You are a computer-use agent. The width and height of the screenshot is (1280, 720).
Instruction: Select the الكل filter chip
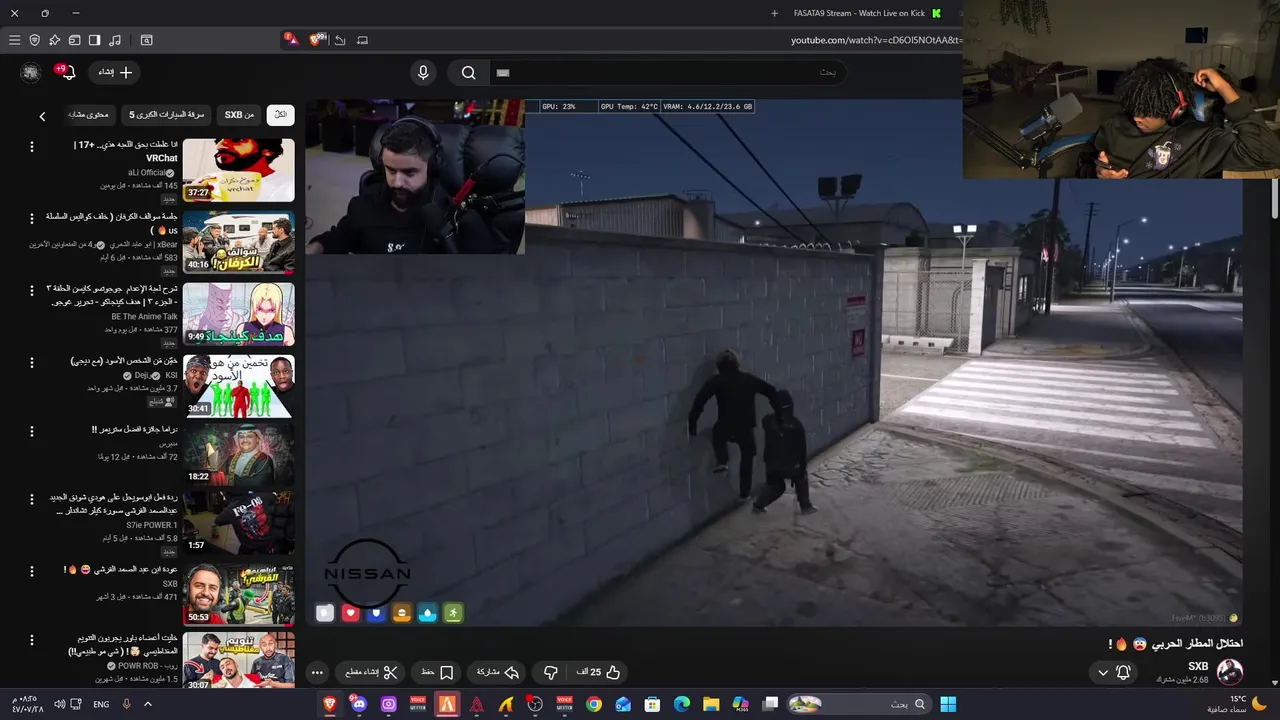281,115
